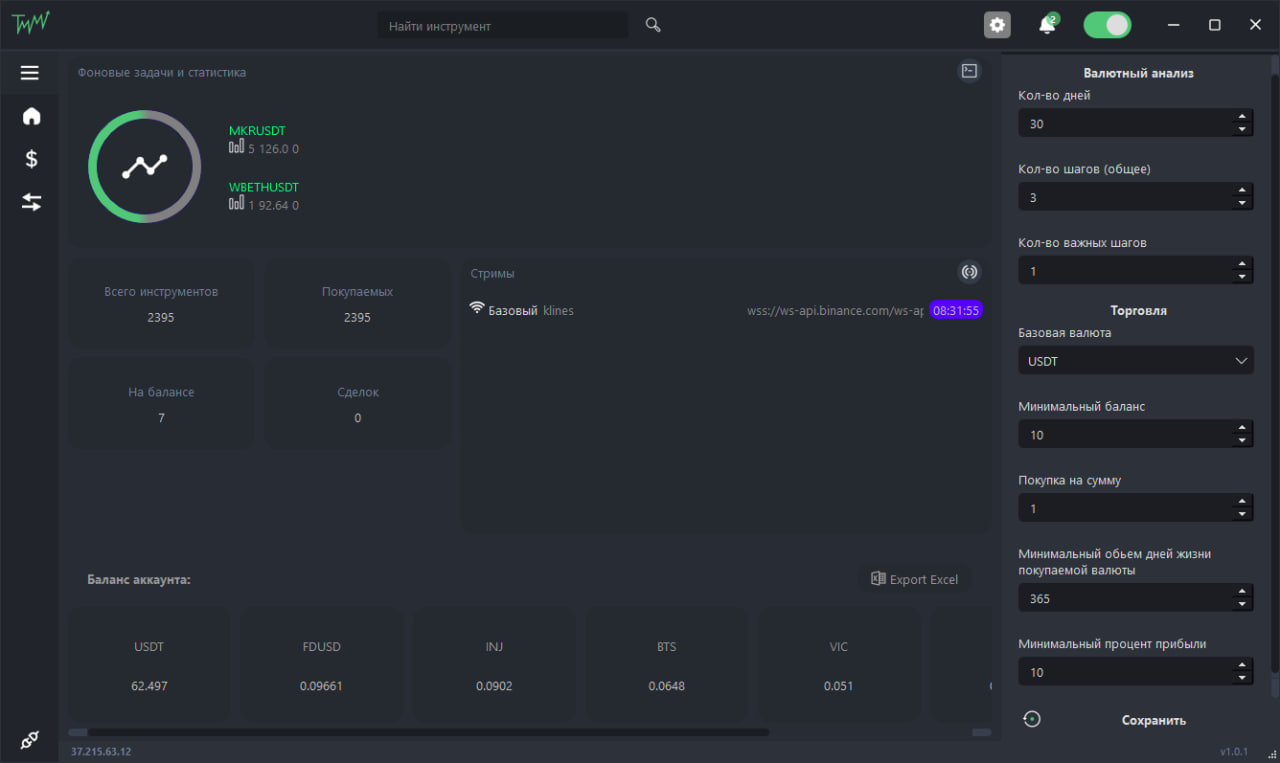This screenshot has height=763, width=1280.
Task: Decrease Покупка на сумму value
Action: tap(1242, 515)
